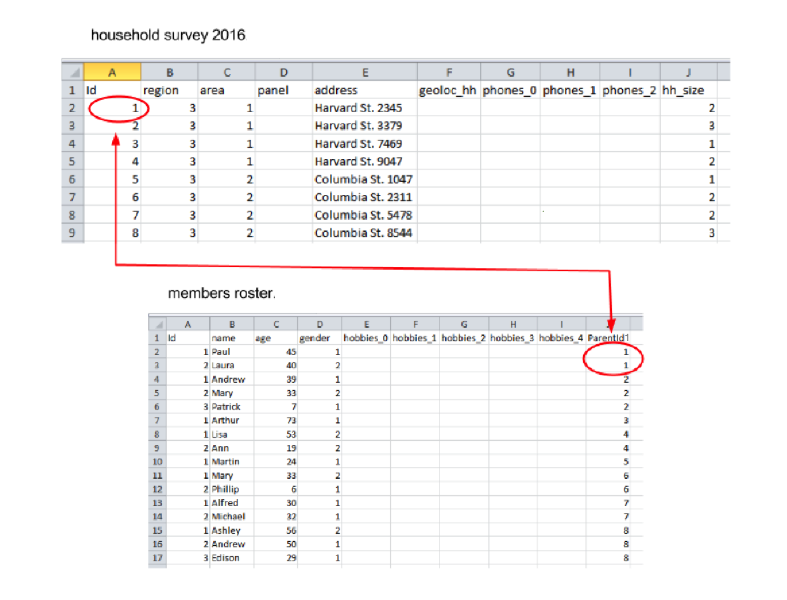This screenshot has width=787, height=600.
Task: Select the cell with the name Patrick
Action: pos(231,407)
